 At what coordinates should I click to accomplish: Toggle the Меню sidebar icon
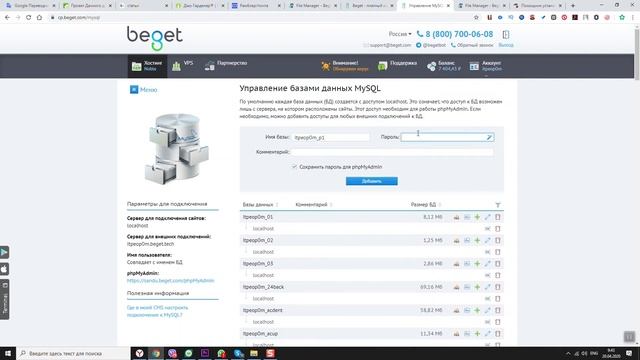coord(134,89)
